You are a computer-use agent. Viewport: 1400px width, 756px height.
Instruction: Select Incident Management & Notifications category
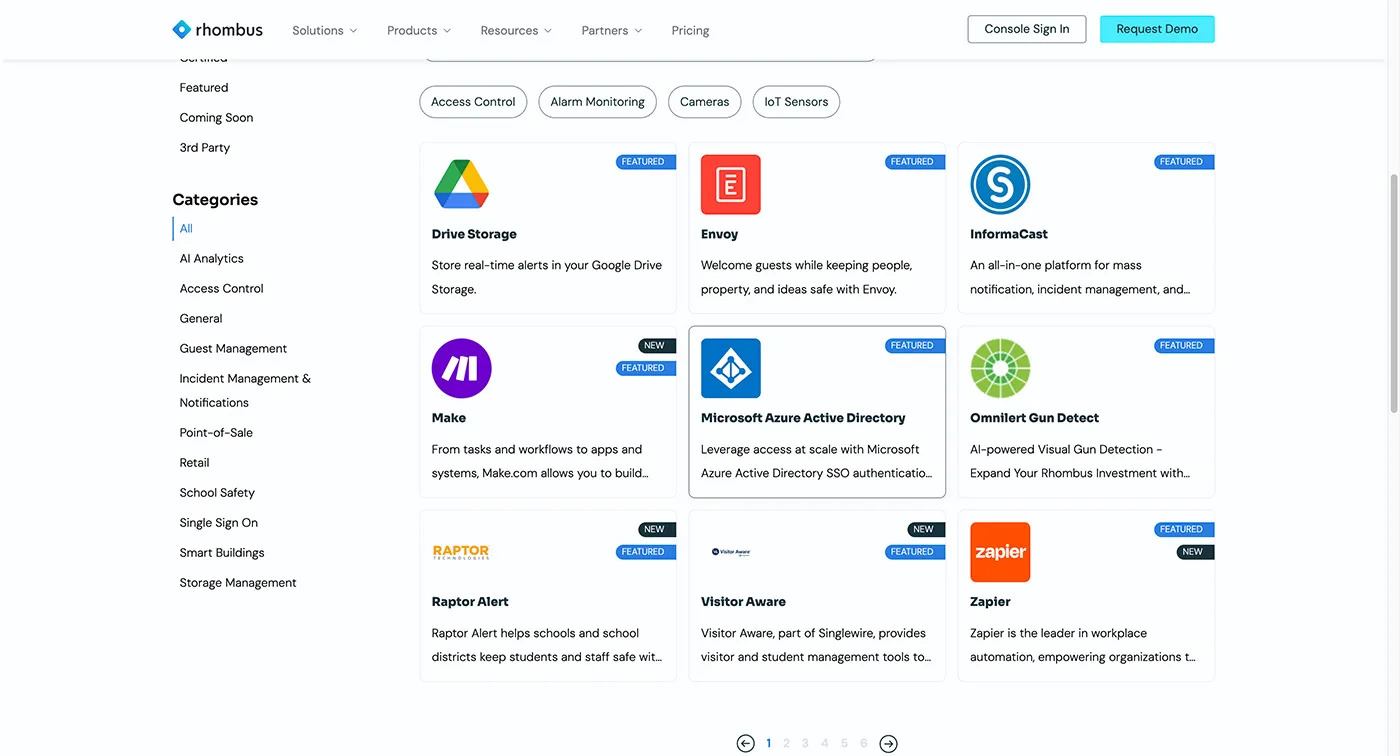245,391
